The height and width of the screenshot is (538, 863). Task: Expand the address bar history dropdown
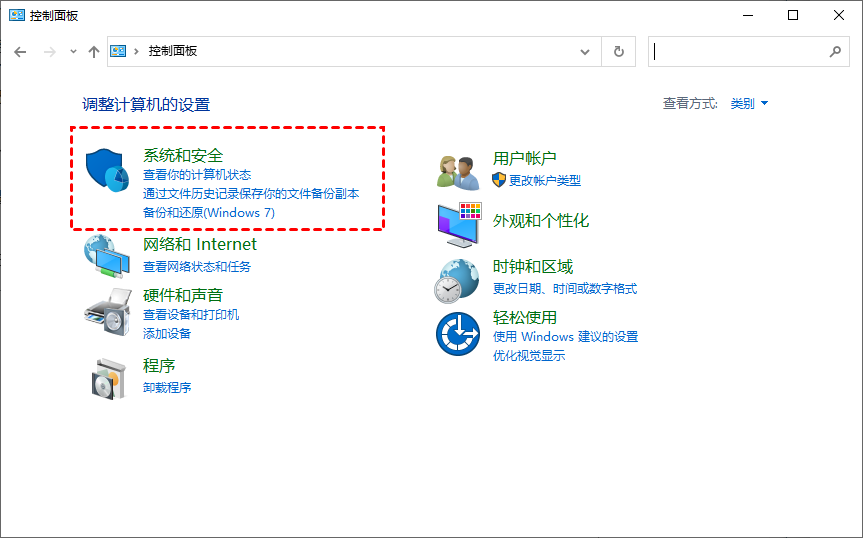pos(585,52)
